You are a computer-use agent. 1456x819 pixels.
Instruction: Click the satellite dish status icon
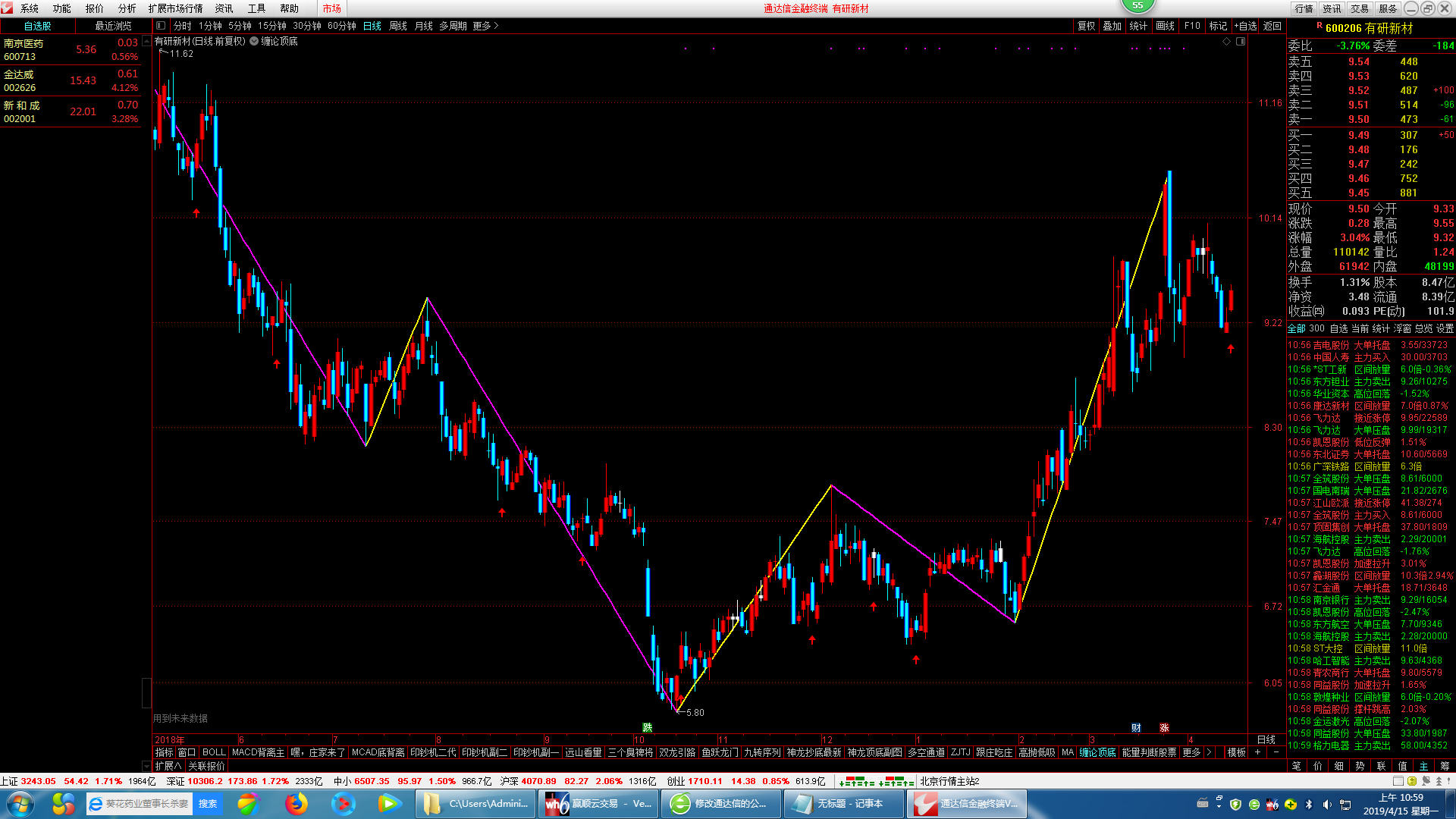pos(1426,781)
